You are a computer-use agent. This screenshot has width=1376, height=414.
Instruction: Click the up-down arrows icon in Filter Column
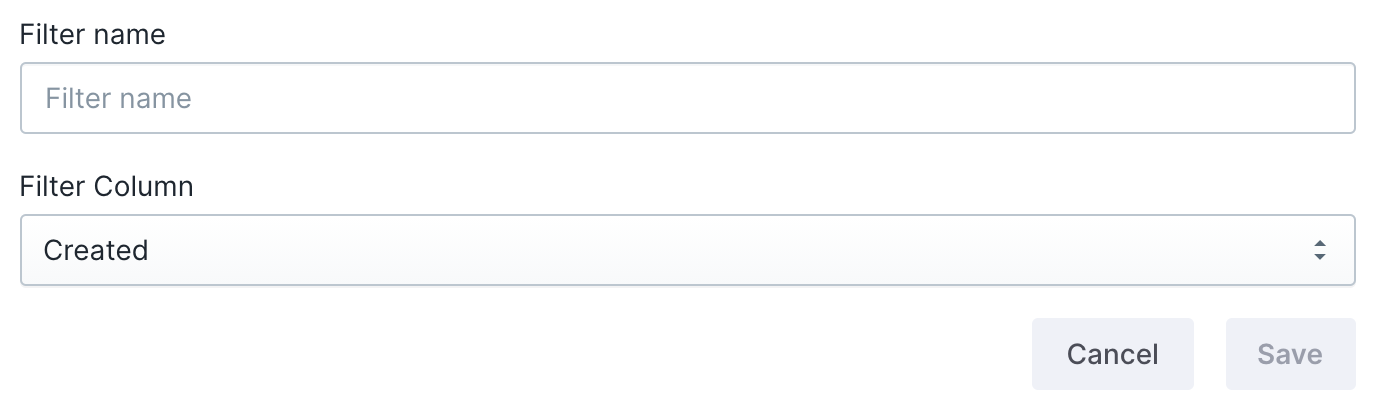pyautogui.click(x=1320, y=250)
